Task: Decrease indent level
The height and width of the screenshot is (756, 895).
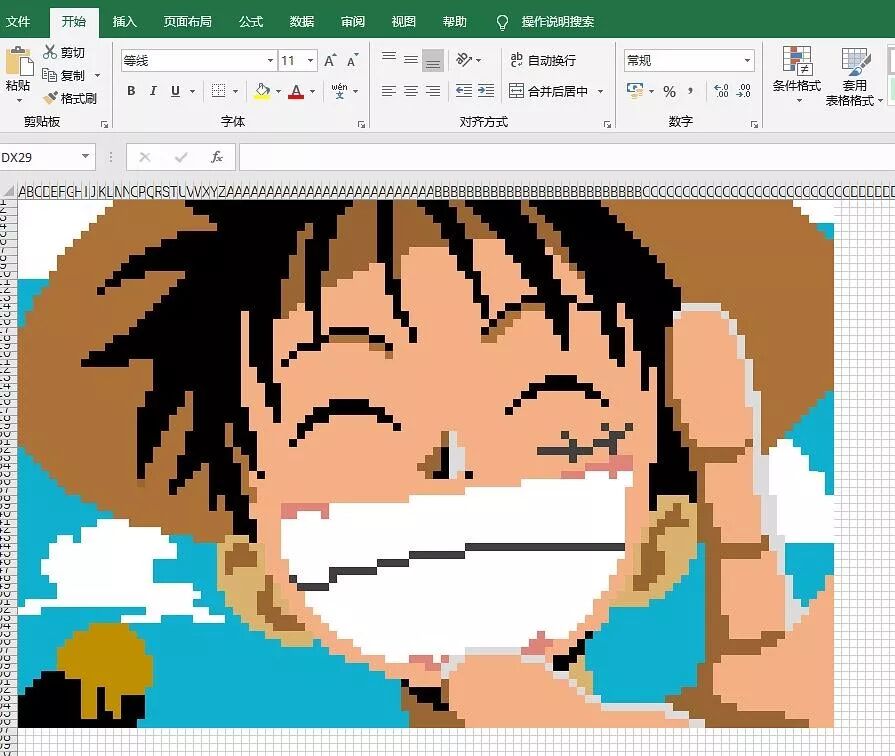Action: (464, 91)
